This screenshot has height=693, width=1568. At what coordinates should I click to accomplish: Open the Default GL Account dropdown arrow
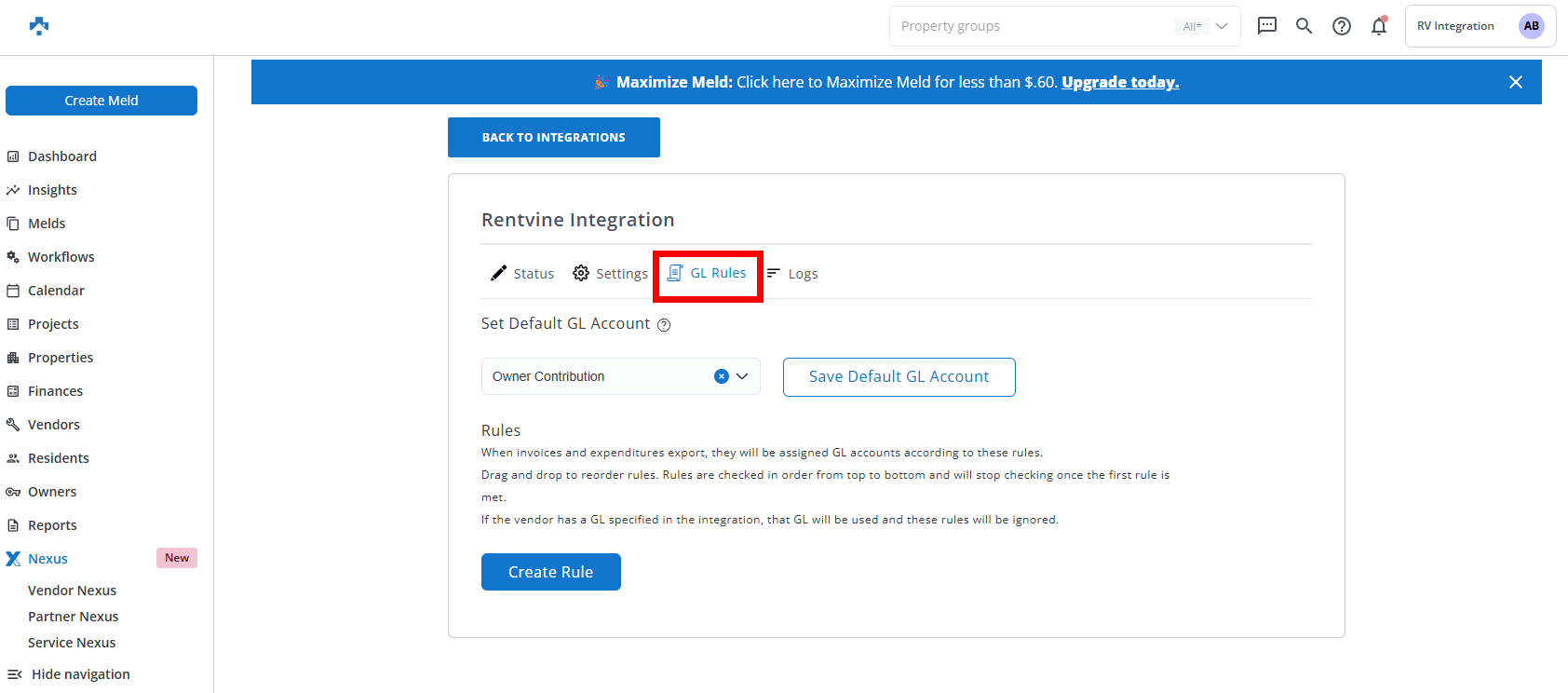[742, 376]
